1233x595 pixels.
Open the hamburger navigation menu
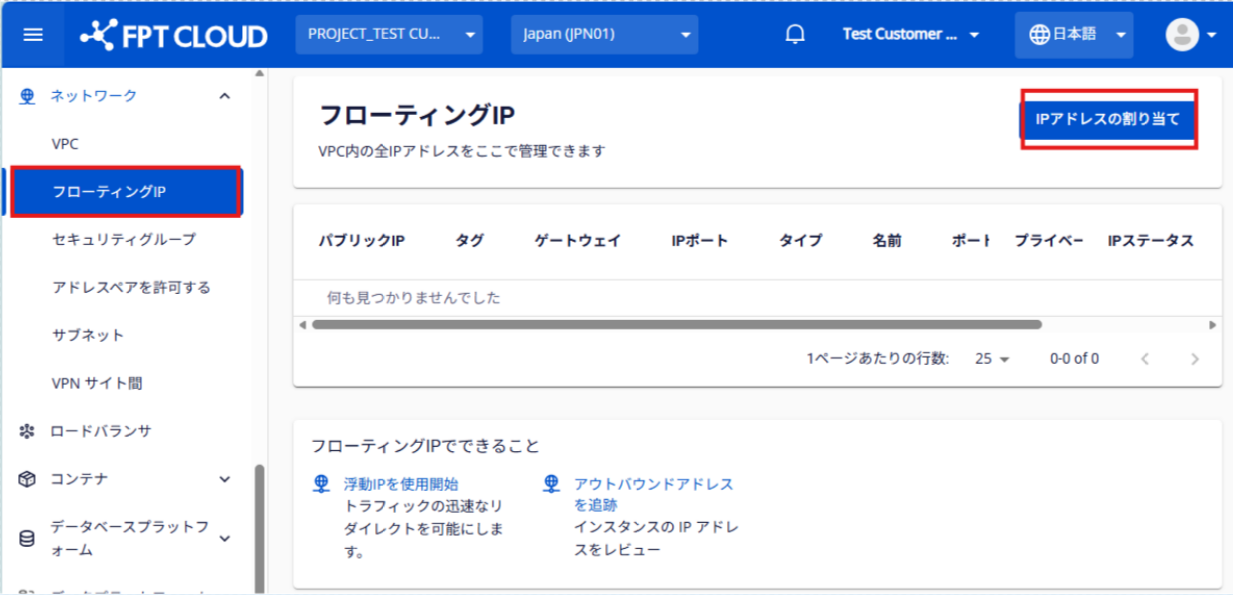[33, 35]
